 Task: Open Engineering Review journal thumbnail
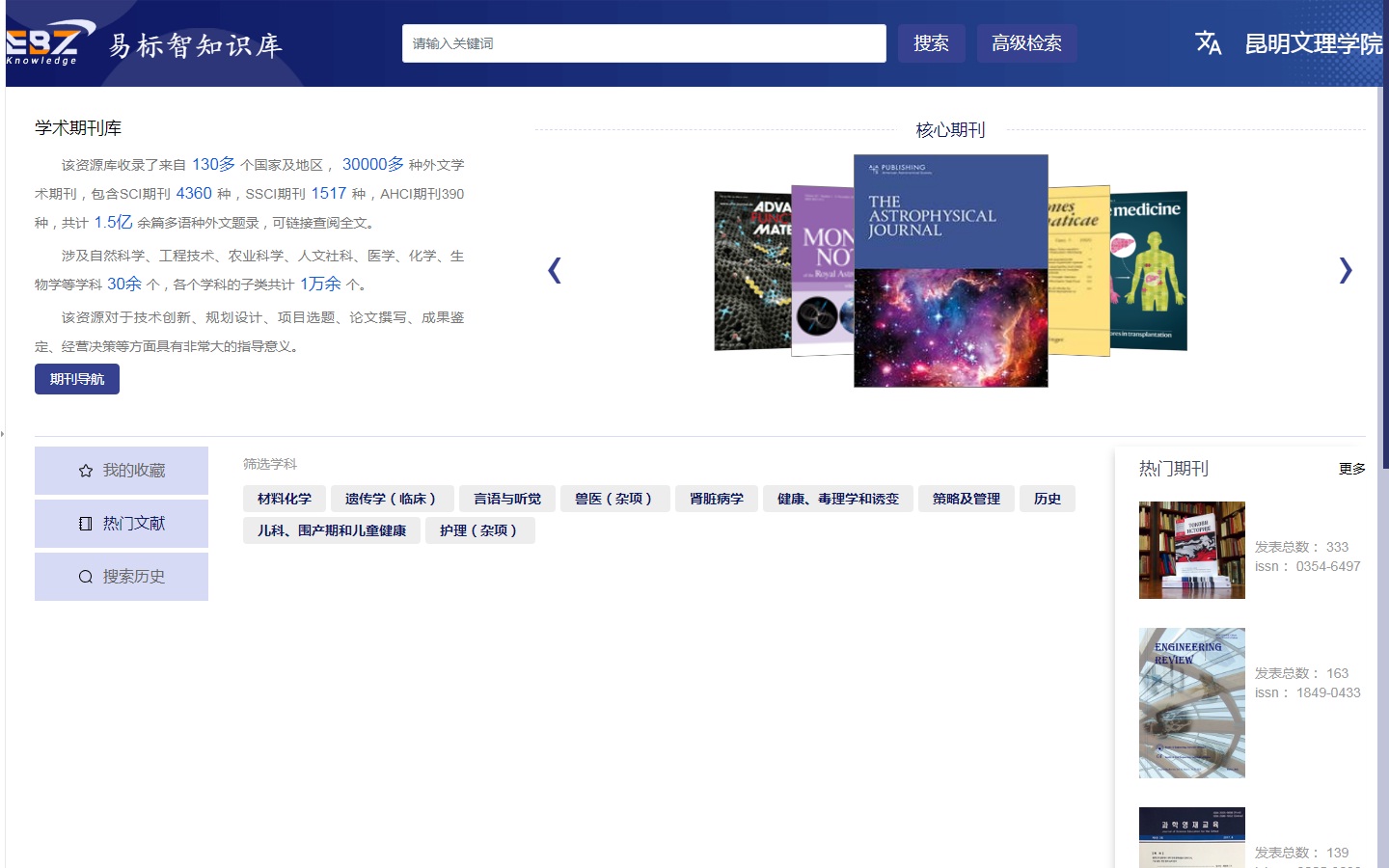[1192, 703]
